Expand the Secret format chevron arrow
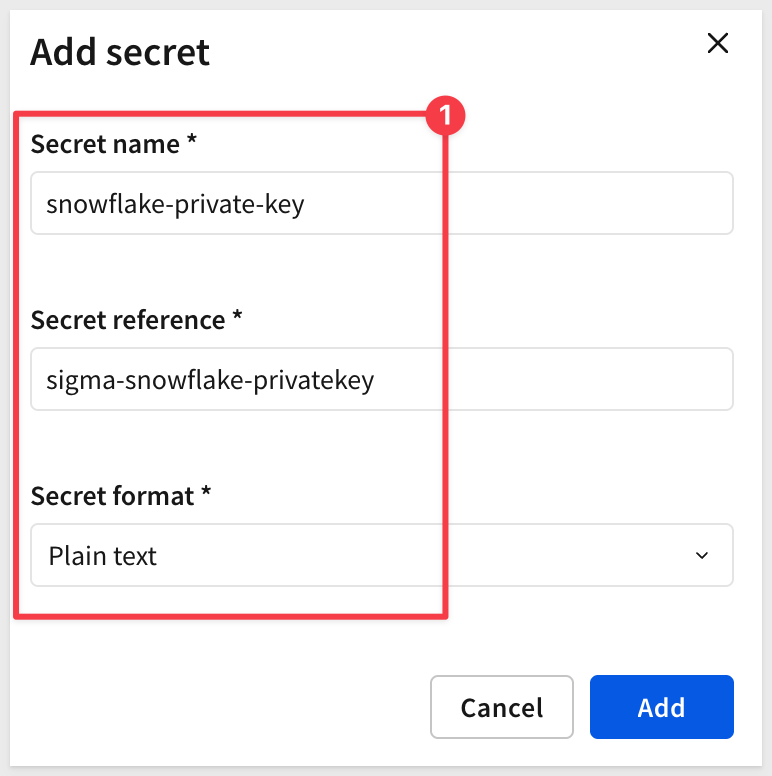 click(x=702, y=555)
